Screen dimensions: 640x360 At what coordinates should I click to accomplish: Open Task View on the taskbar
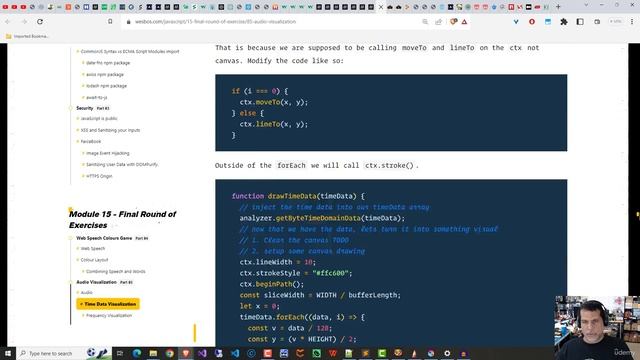click(x=120, y=353)
